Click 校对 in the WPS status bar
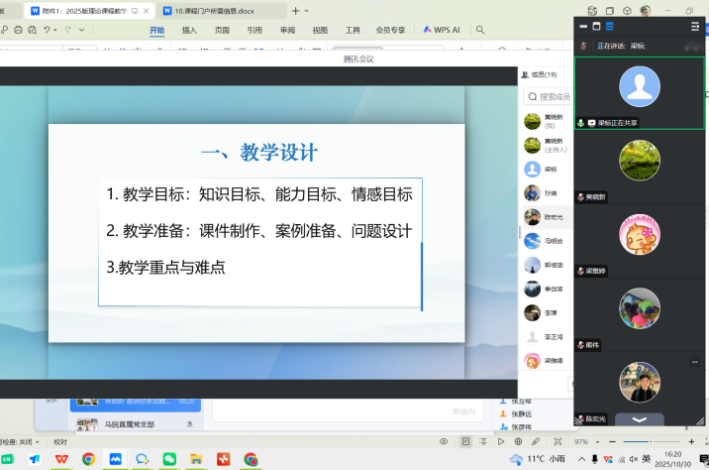The height and width of the screenshot is (470, 709). [60, 442]
